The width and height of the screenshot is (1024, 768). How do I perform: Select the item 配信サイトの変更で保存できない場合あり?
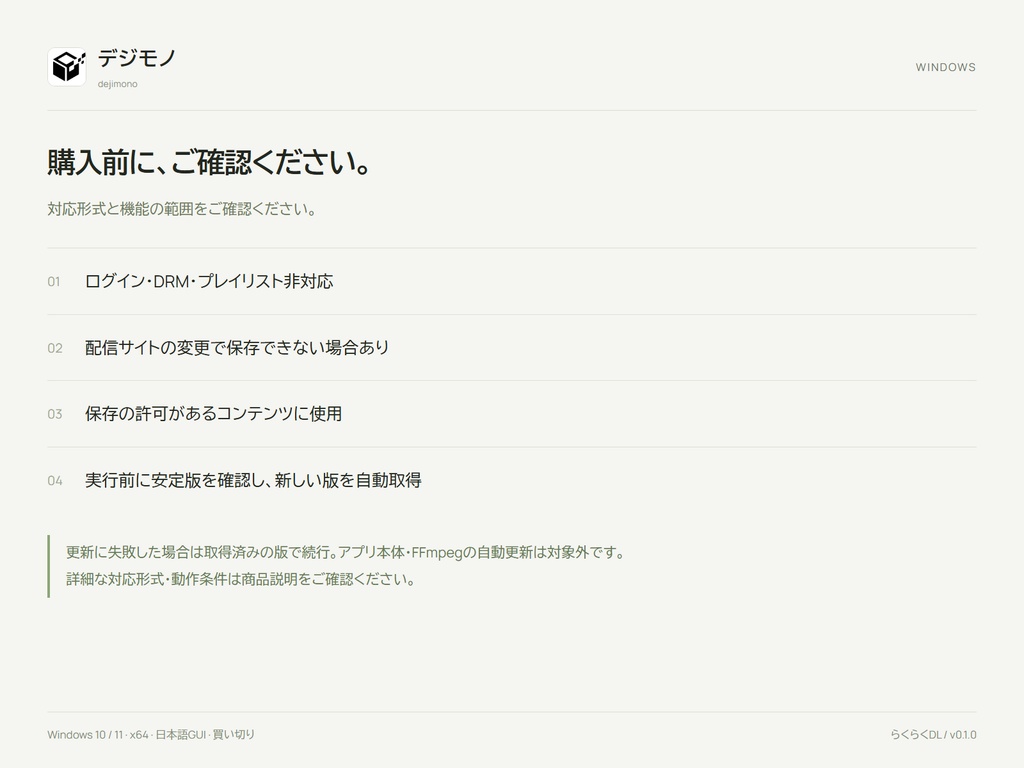(x=237, y=348)
